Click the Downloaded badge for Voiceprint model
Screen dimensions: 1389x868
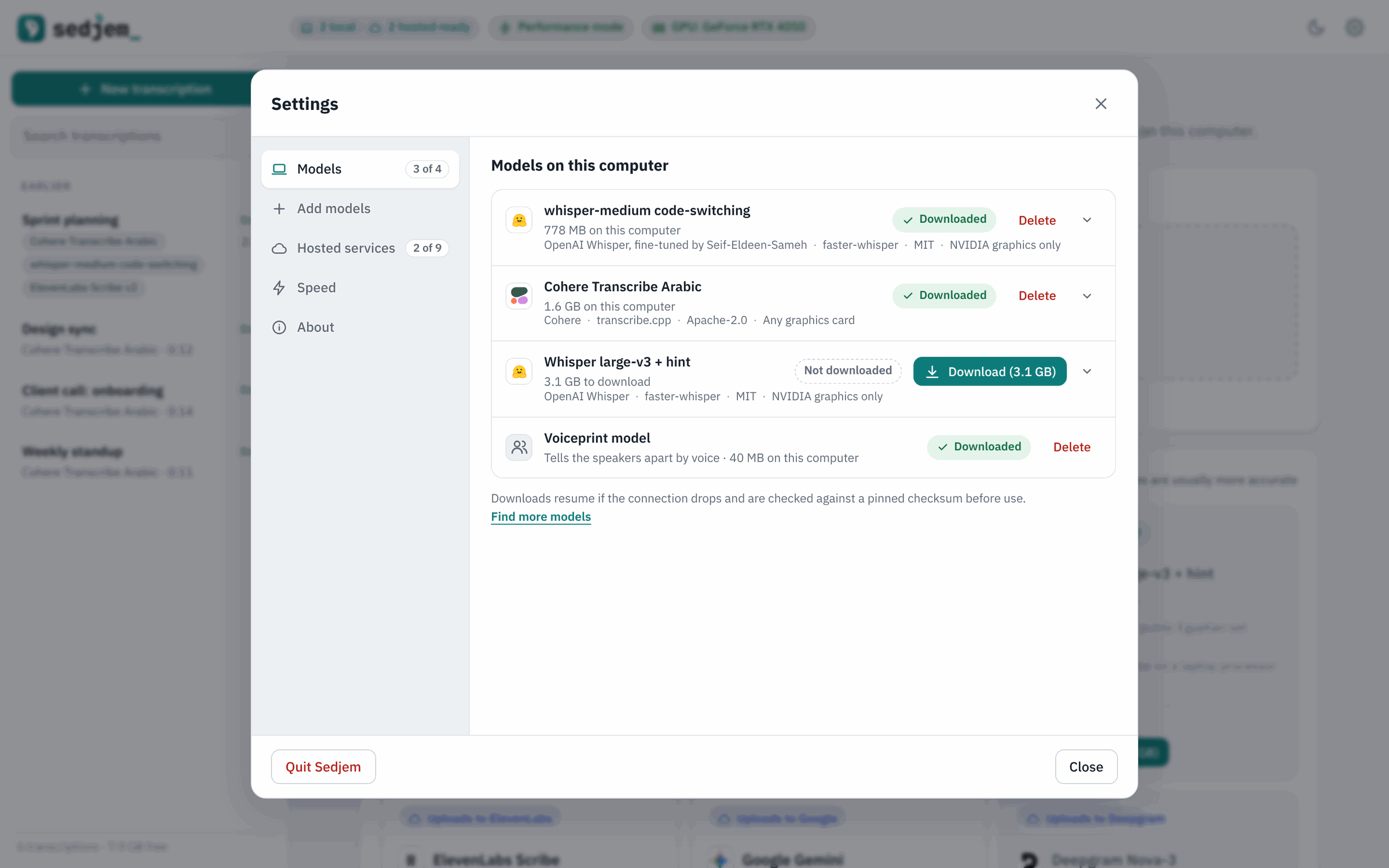click(979, 447)
